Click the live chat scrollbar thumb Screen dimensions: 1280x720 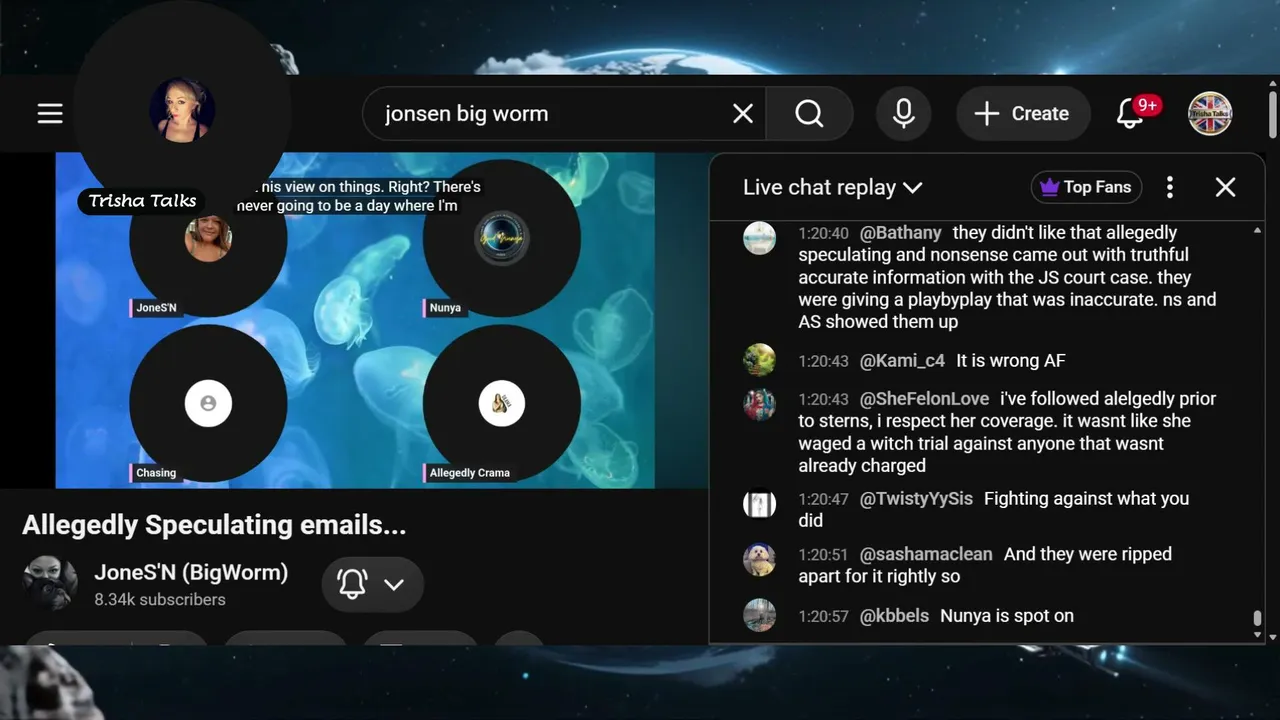(x=1257, y=618)
